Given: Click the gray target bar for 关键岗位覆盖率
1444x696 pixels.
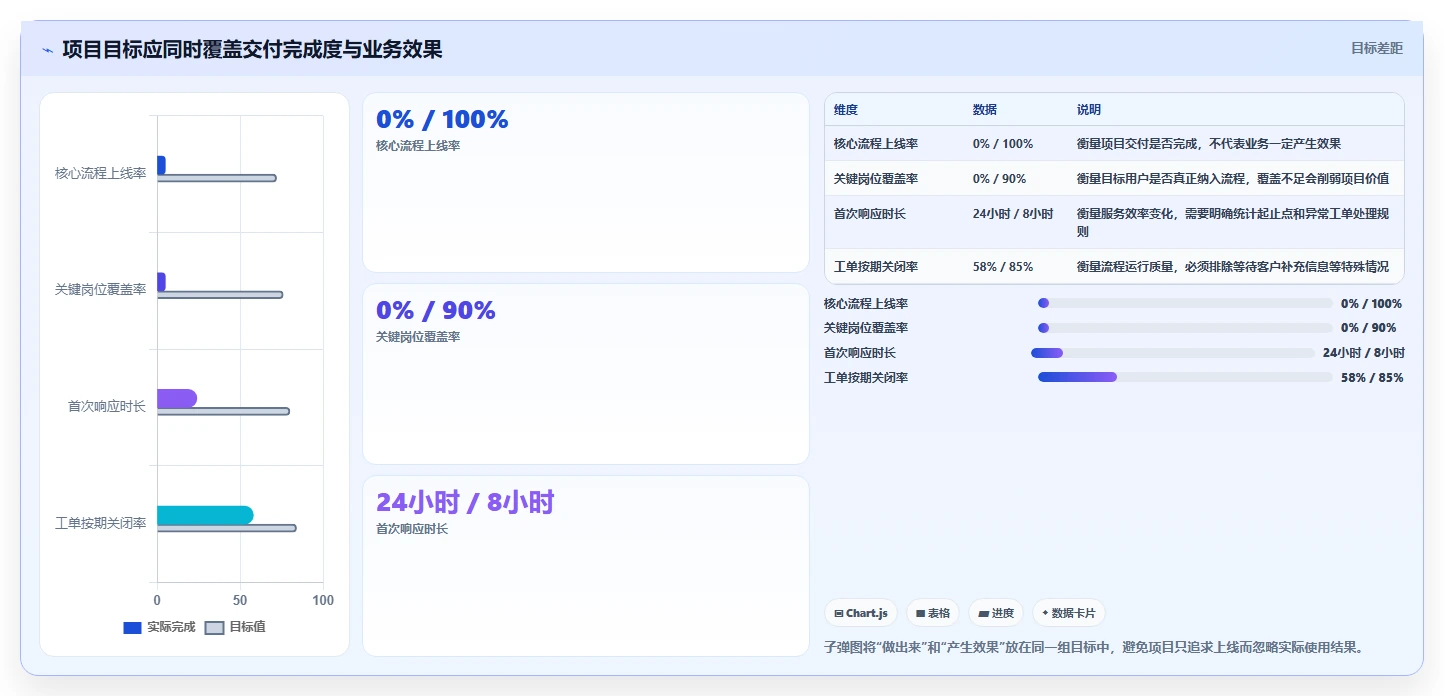Looking at the screenshot, I should pos(220,295).
